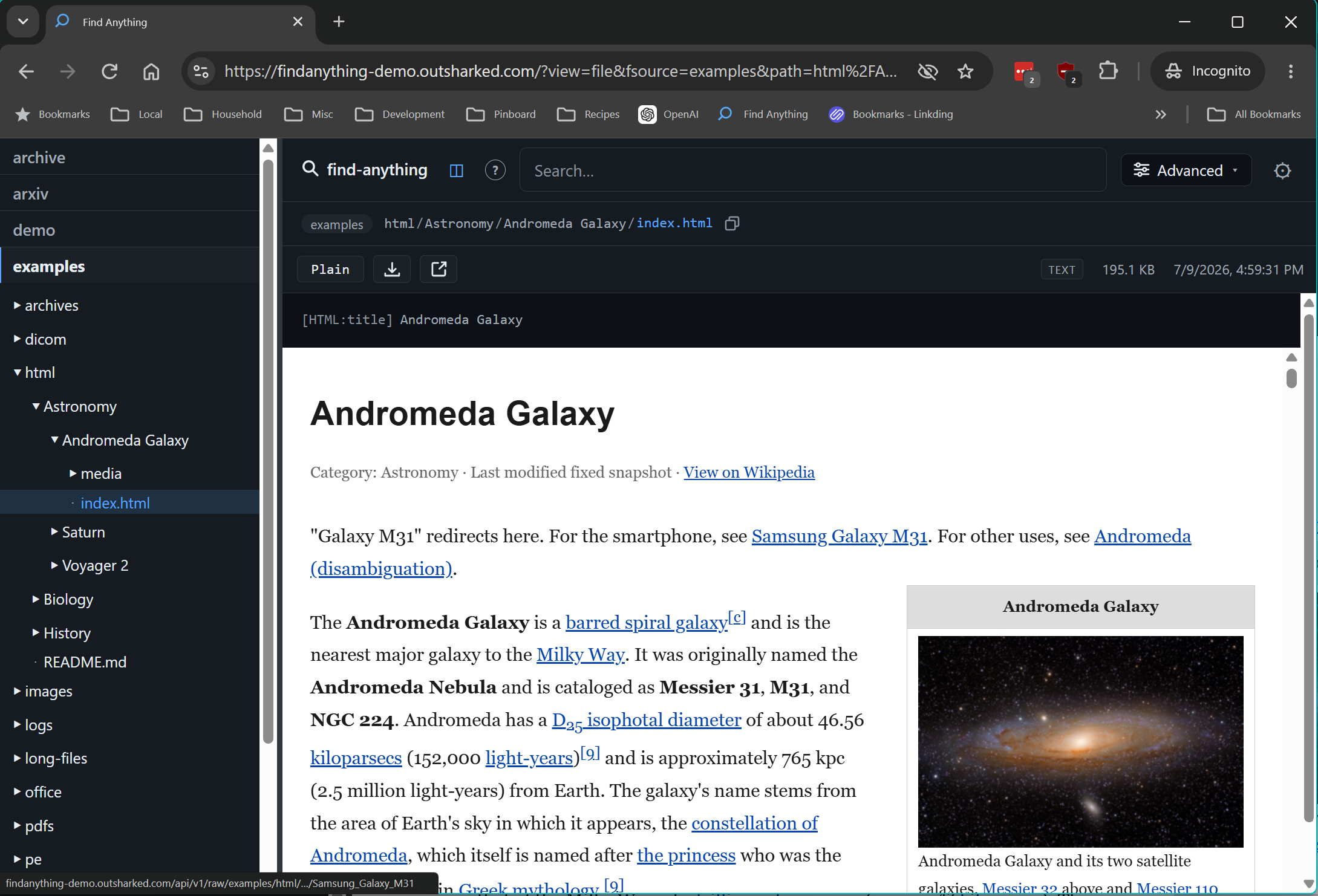Image resolution: width=1318 pixels, height=896 pixels.
Task: Bookmark this page with star icon
Action: pos(965,71)
